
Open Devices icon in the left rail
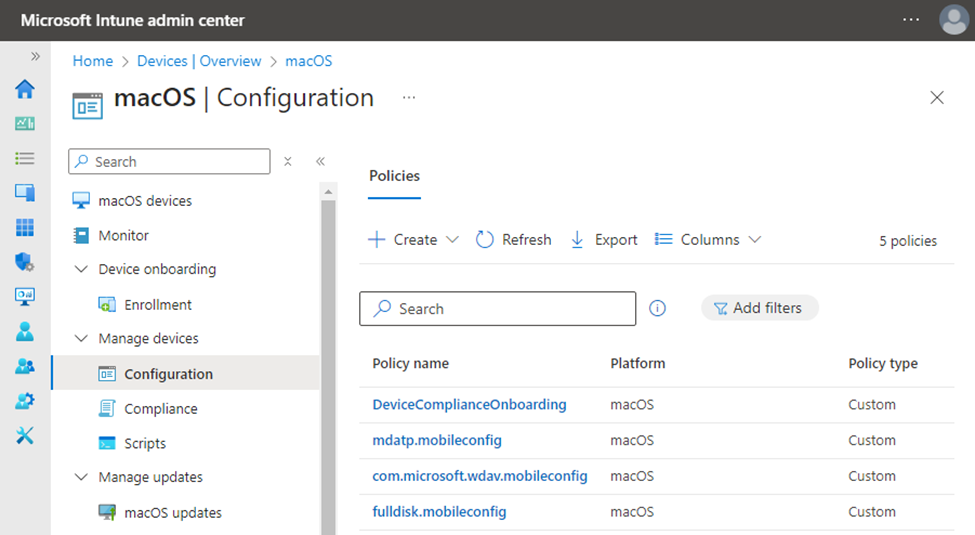click(x=25, y=193)
